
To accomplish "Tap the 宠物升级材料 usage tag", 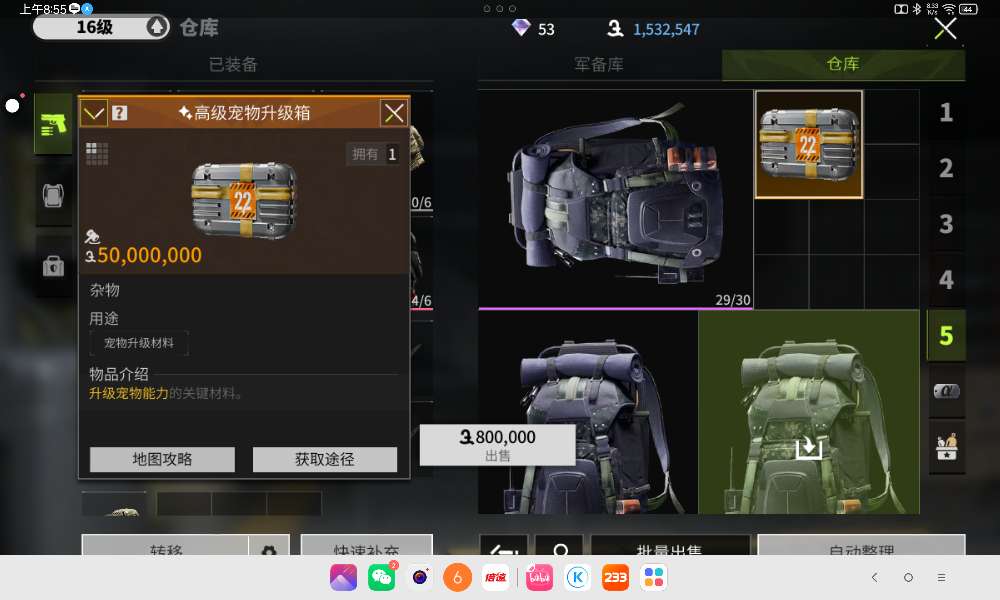I will pyautogui.click(x=138, y=343).
